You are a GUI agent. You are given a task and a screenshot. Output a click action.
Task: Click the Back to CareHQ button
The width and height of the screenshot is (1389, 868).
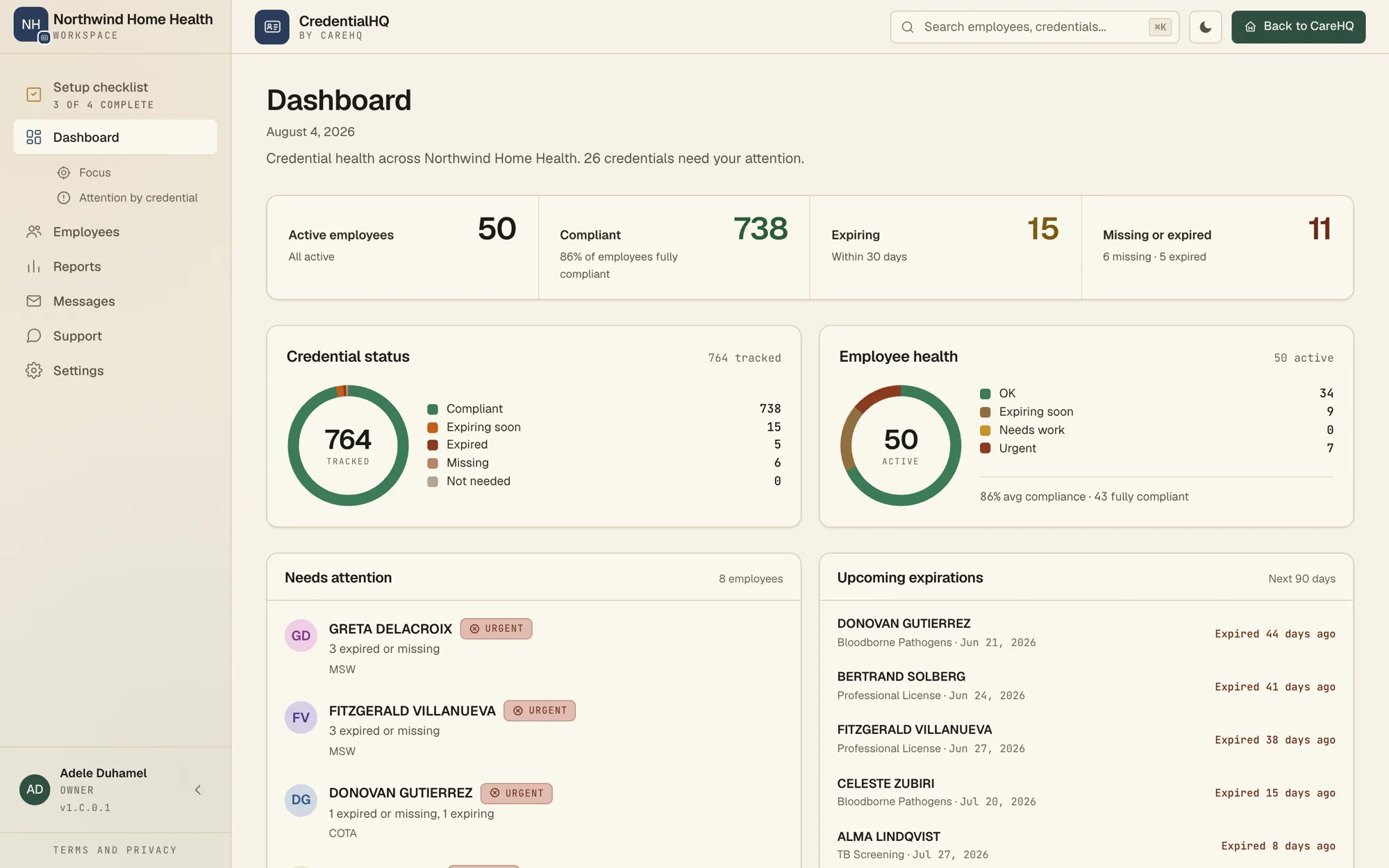pyautogui.click(x=1298, y=27)
